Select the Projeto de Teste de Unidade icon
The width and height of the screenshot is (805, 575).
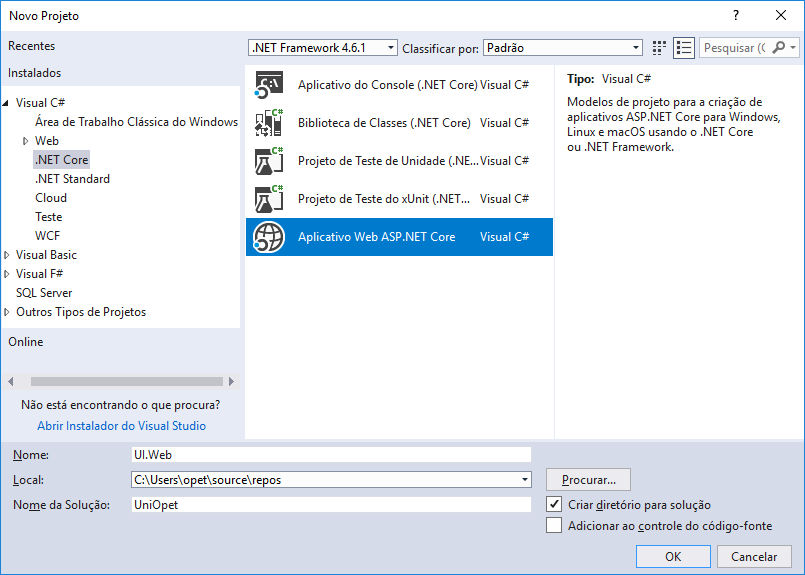point(269,161)
